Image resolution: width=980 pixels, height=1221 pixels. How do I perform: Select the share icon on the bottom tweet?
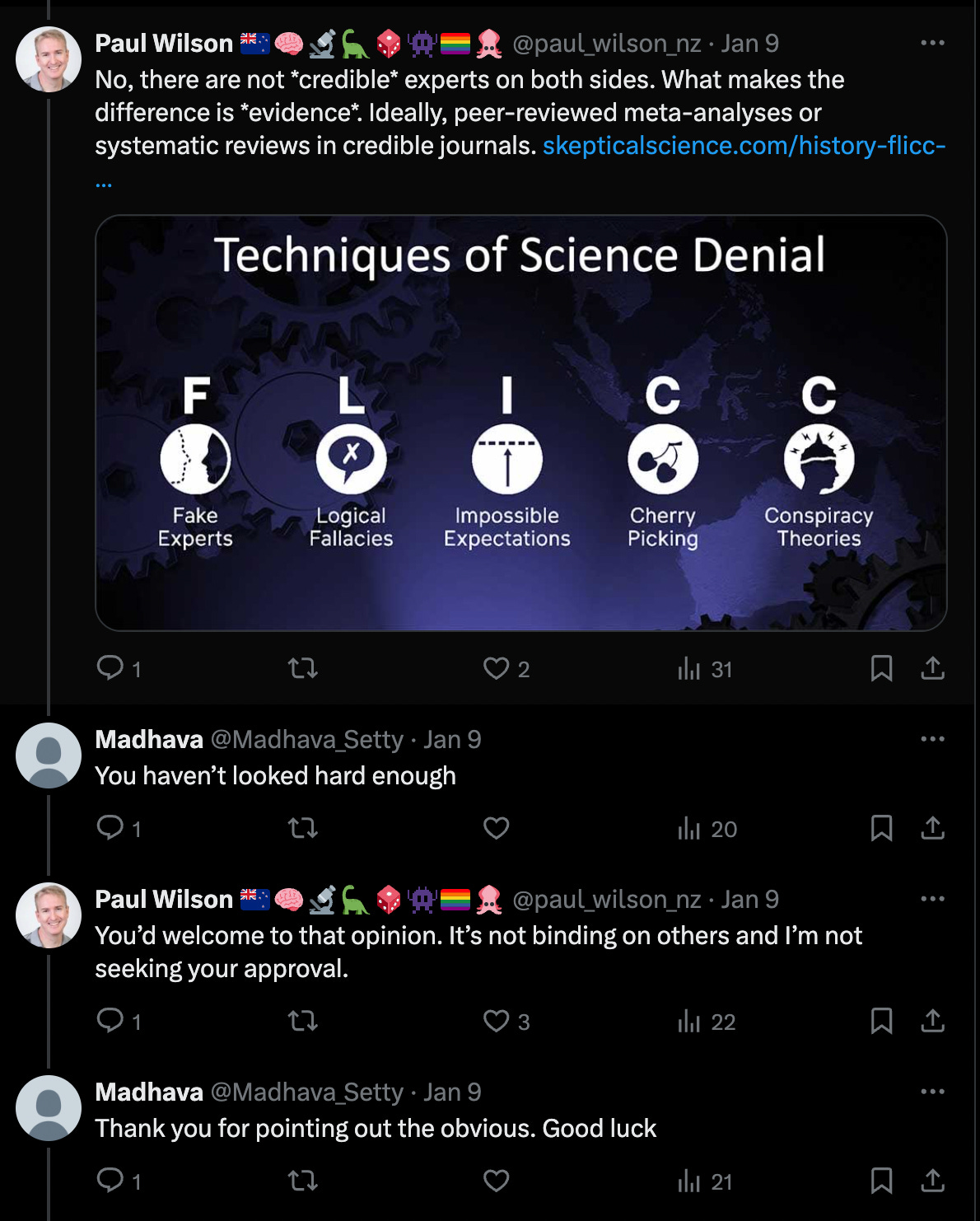coord(931,1181)
